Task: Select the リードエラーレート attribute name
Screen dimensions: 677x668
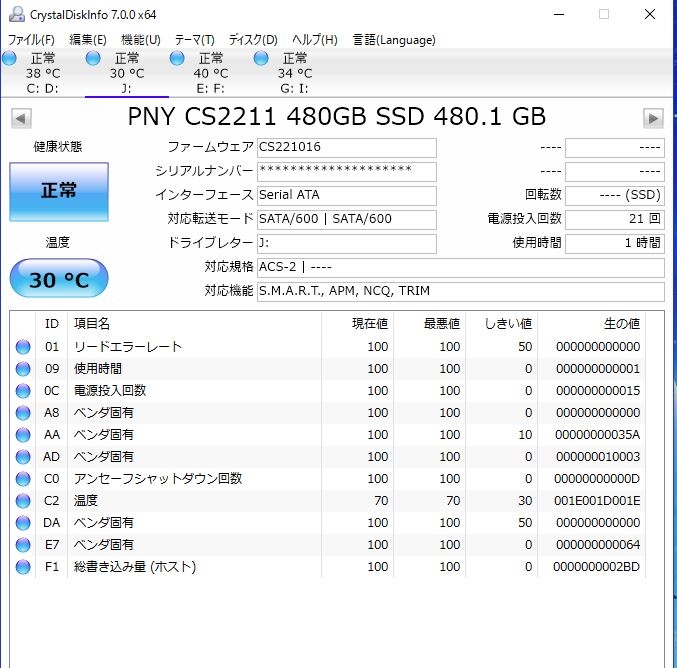Action: (128, 347)
